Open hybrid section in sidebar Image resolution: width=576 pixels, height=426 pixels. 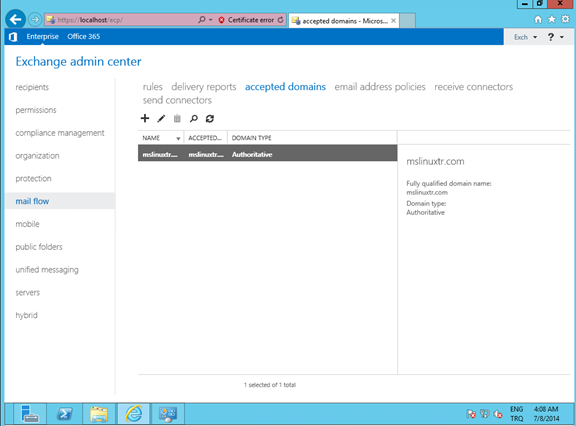(26, 315)
